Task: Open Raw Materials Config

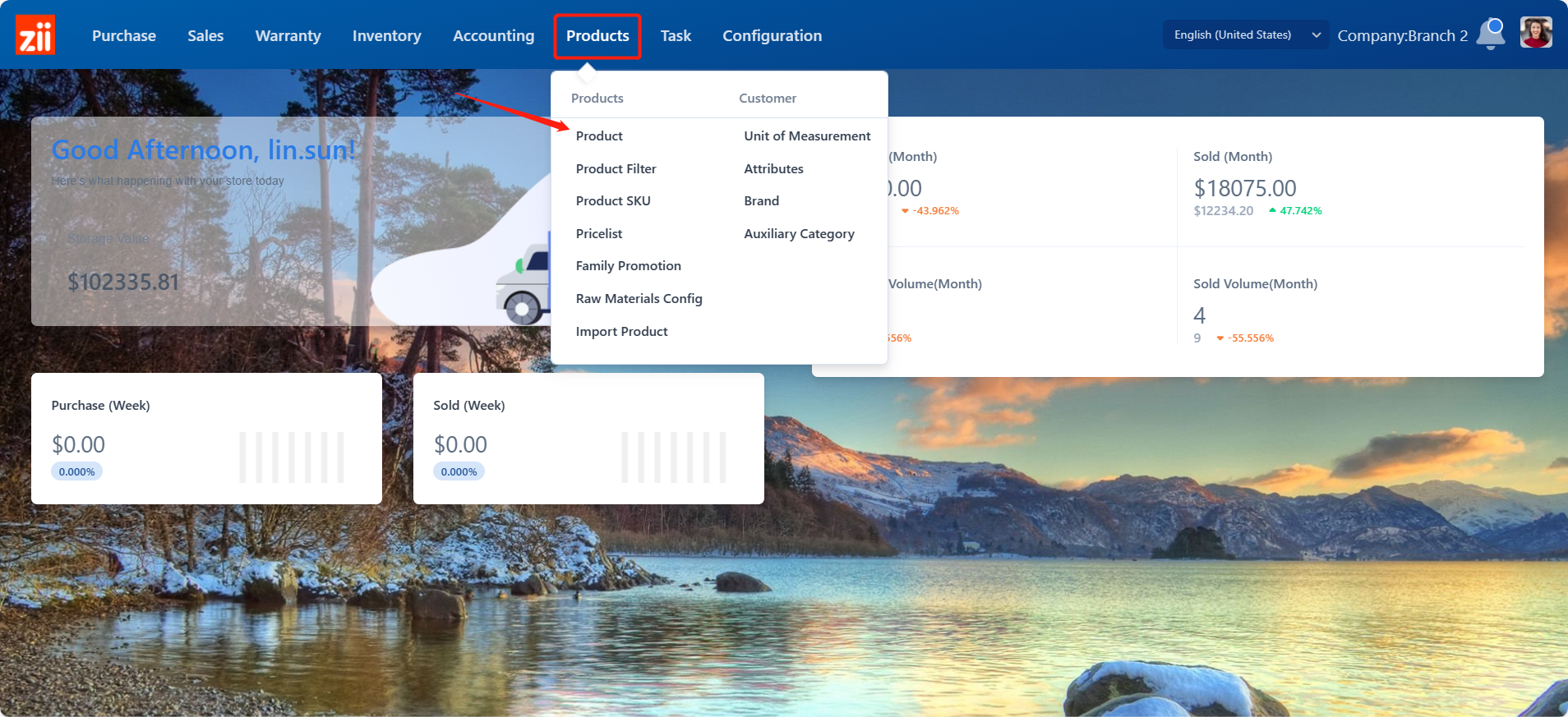Action: 639,299
